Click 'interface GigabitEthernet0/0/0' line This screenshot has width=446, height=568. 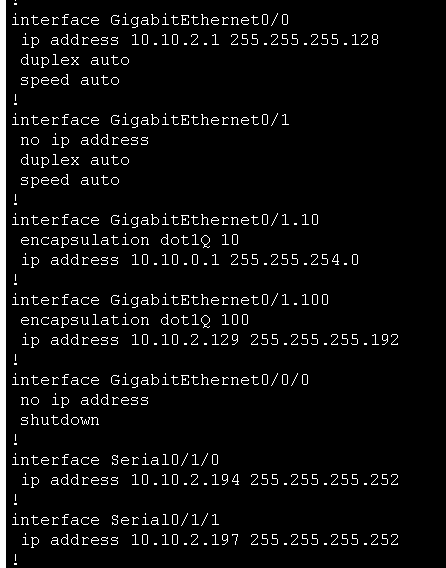[160, 380]
